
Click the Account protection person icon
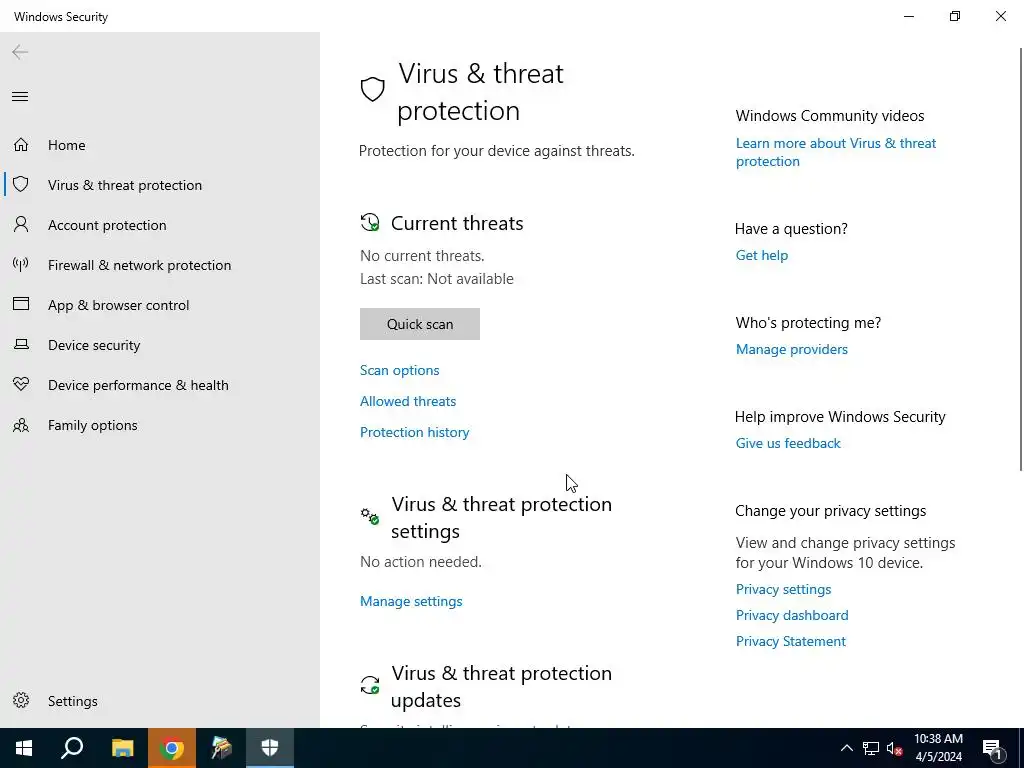click(21, 225)
